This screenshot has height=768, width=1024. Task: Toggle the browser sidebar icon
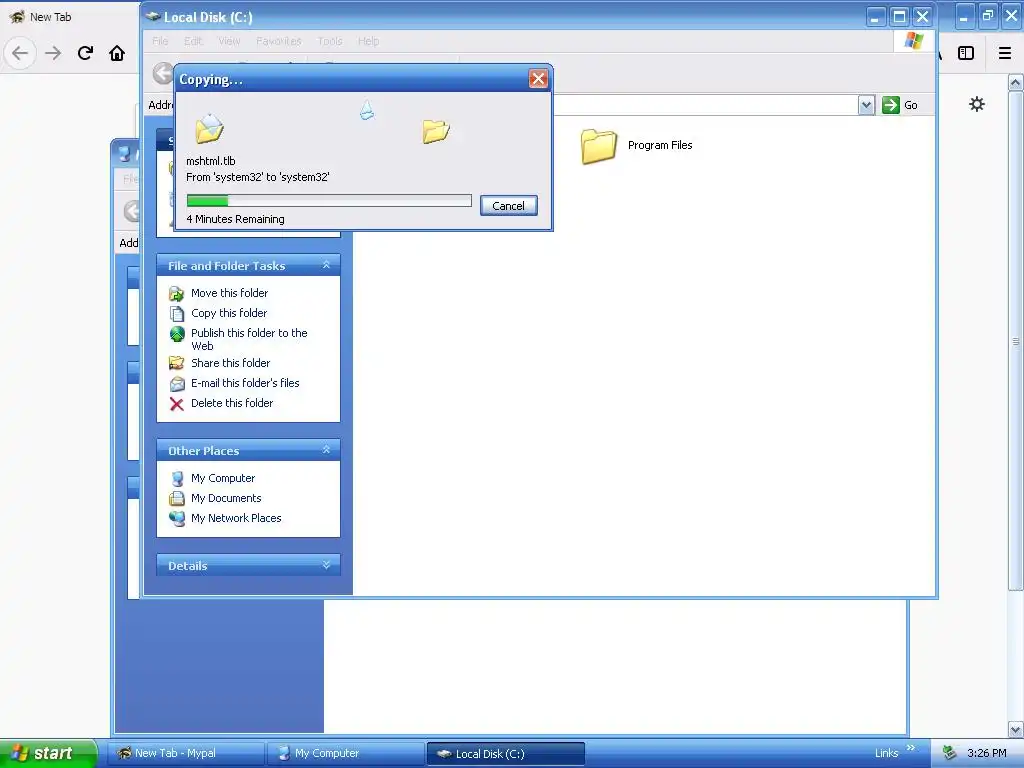966,53
